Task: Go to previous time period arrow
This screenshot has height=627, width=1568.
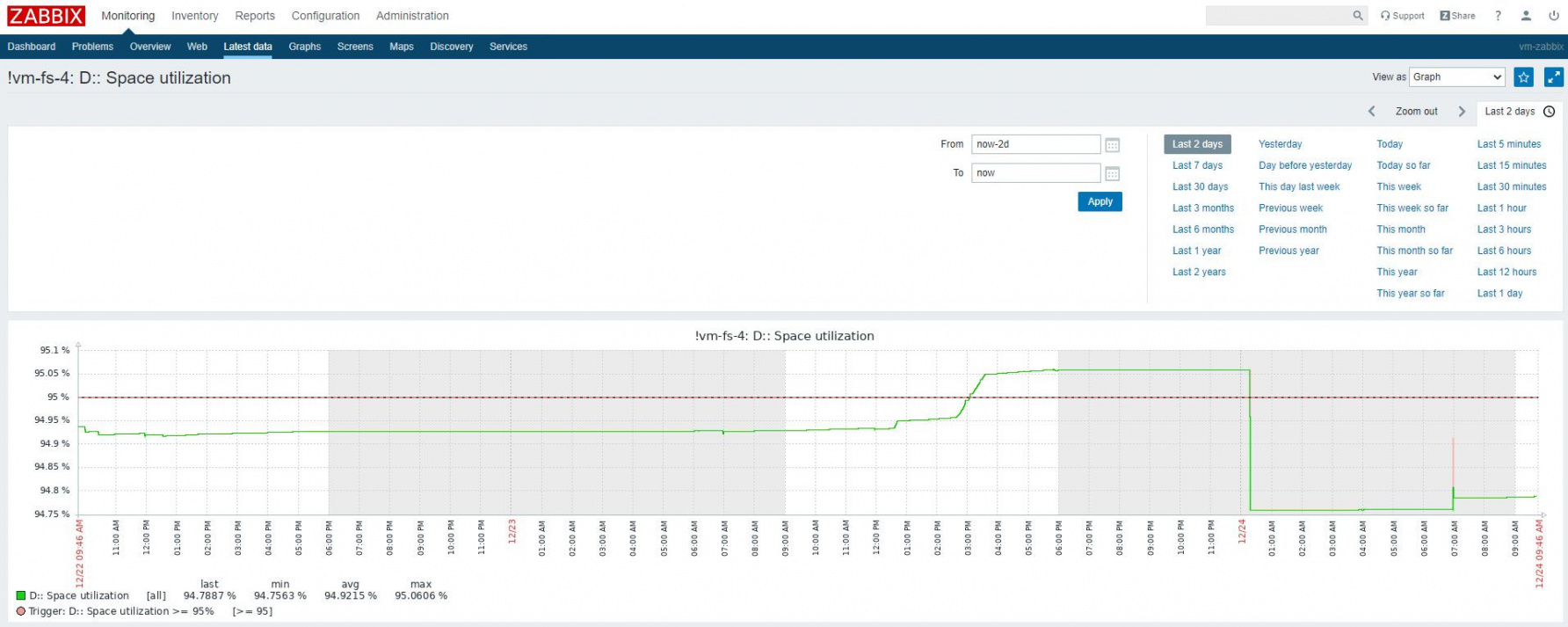Action: click(1371, 112)
